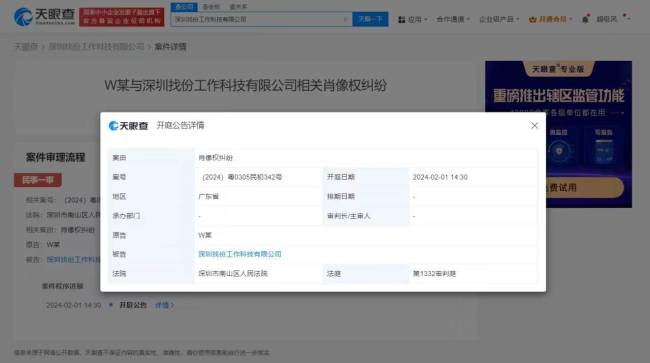This screenshot has height=363, width=650.
Task: Open the 深圳找份工作科技有限公司 breadcrumb link
Action: tap(96, 46)
